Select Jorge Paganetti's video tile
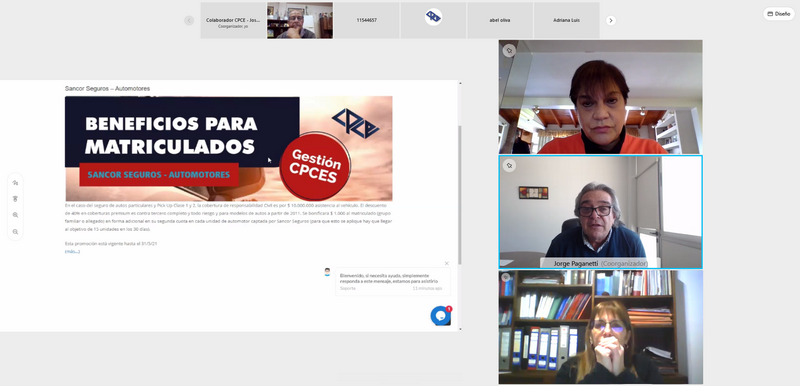Viewport: 800px width, 386px height. click(x=601, y=212)
